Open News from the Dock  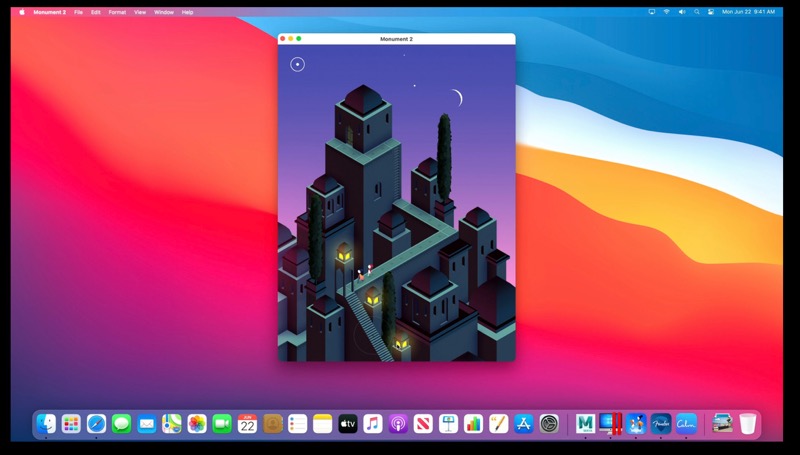coord(423,423)
